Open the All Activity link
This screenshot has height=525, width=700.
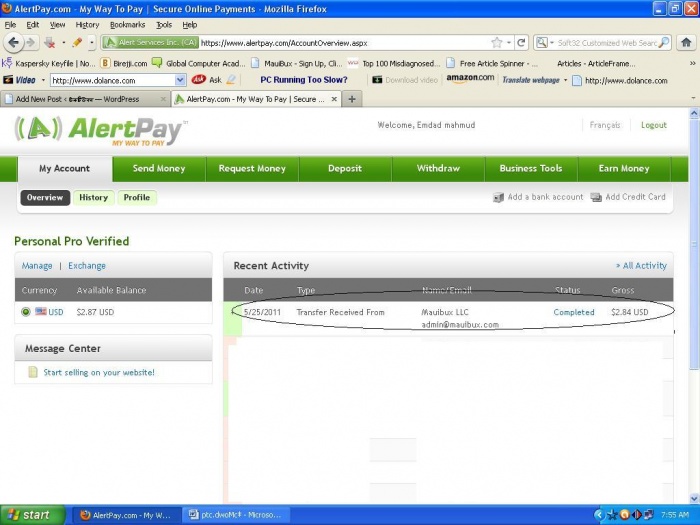642,266
